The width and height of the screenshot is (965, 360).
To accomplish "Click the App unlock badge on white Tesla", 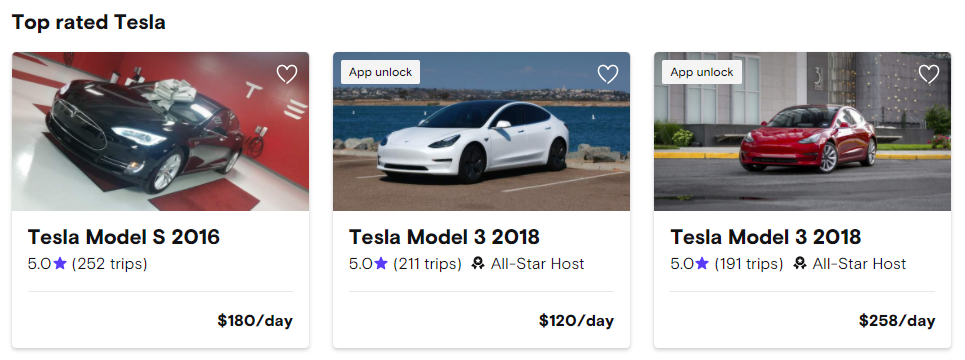I will point(380,72).
